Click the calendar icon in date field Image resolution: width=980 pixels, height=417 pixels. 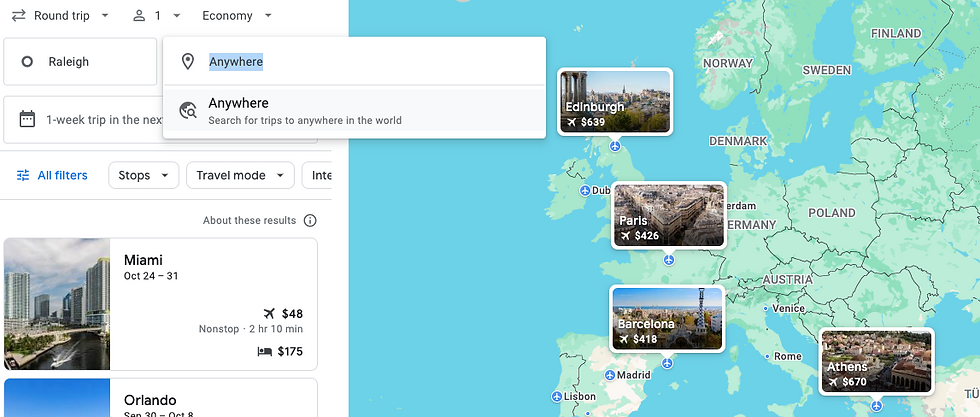pyautogui.click(x=27, y=119)
